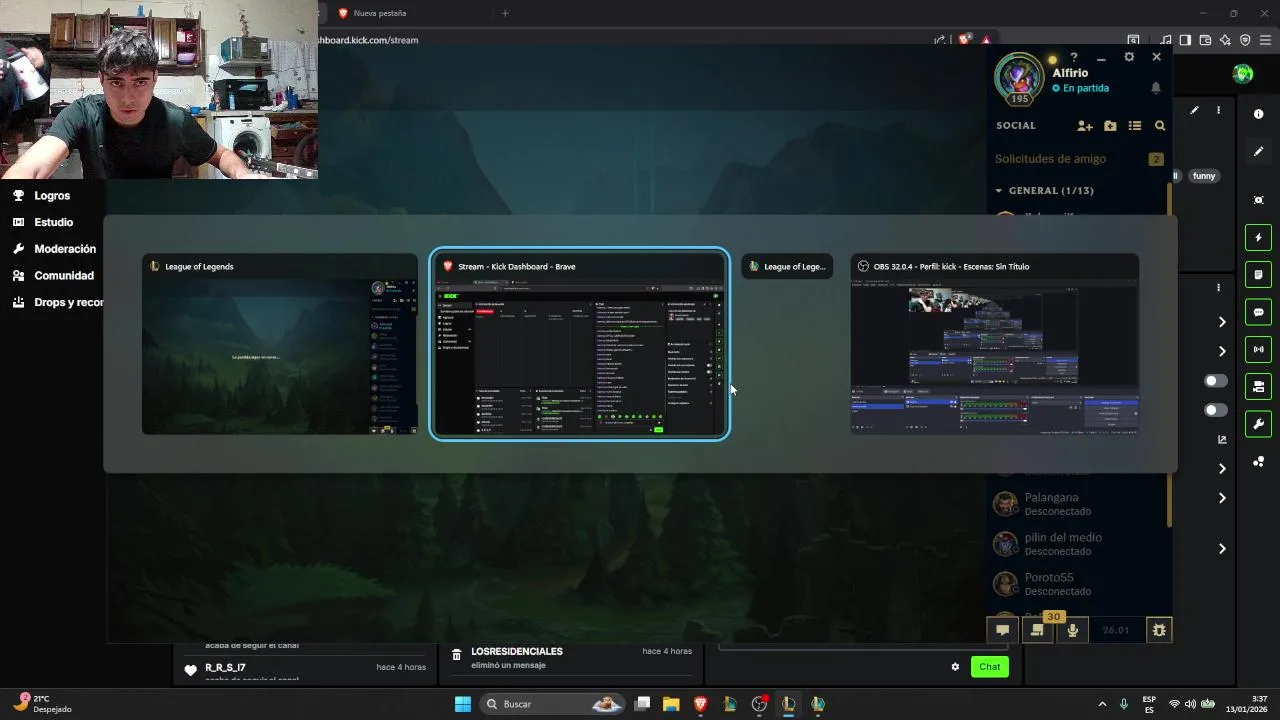Viewport: 1280px width, 720px height.
Task: Open friend Poroto55 in friends list
Action: click(1078, 584)
